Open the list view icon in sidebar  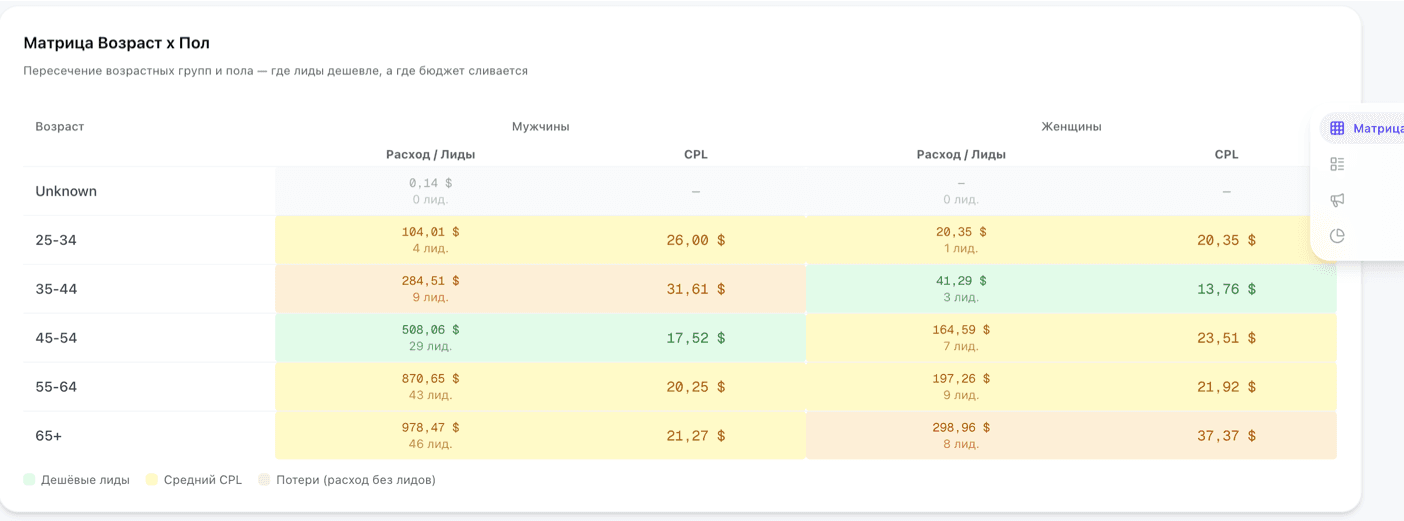1337,164
